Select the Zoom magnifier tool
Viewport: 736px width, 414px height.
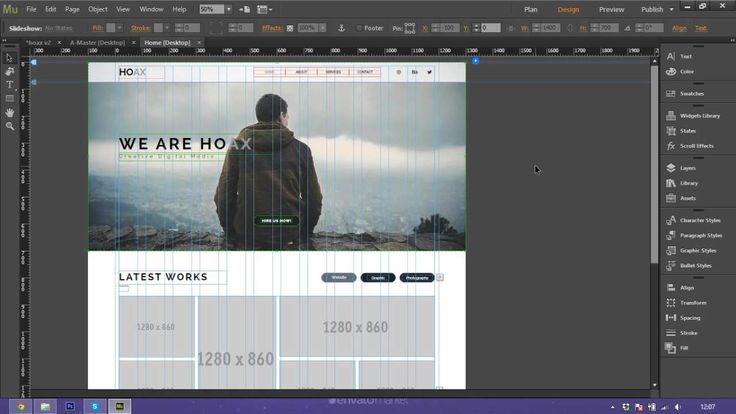(10, 125)
